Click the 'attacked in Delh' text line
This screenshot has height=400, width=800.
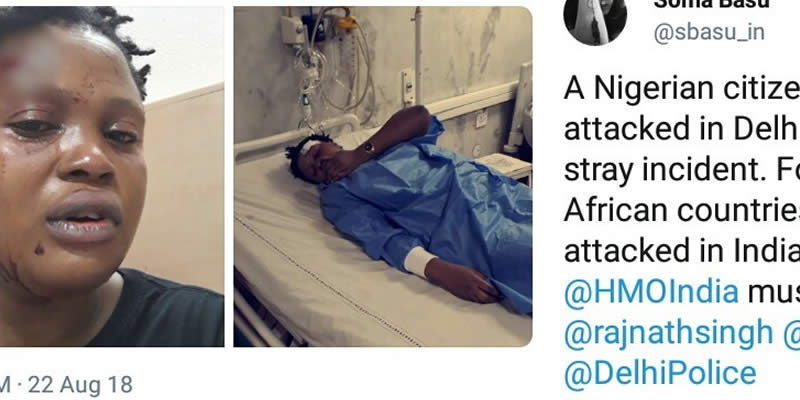[x=682, y=130]
